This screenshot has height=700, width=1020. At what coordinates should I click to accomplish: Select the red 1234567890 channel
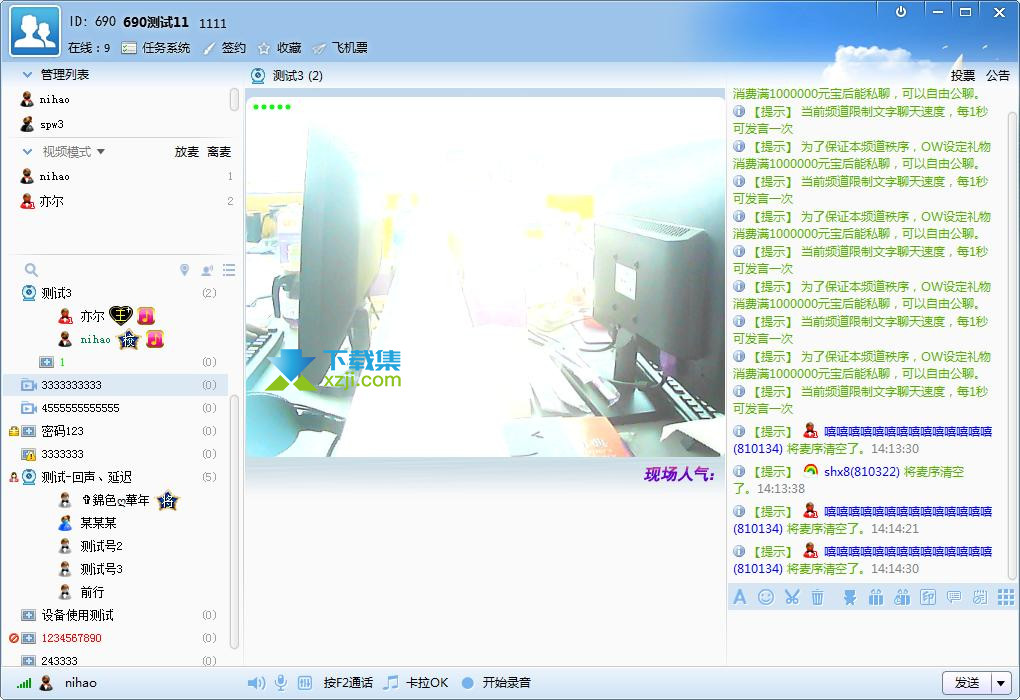pyautogui.click(x=116, y=638)
